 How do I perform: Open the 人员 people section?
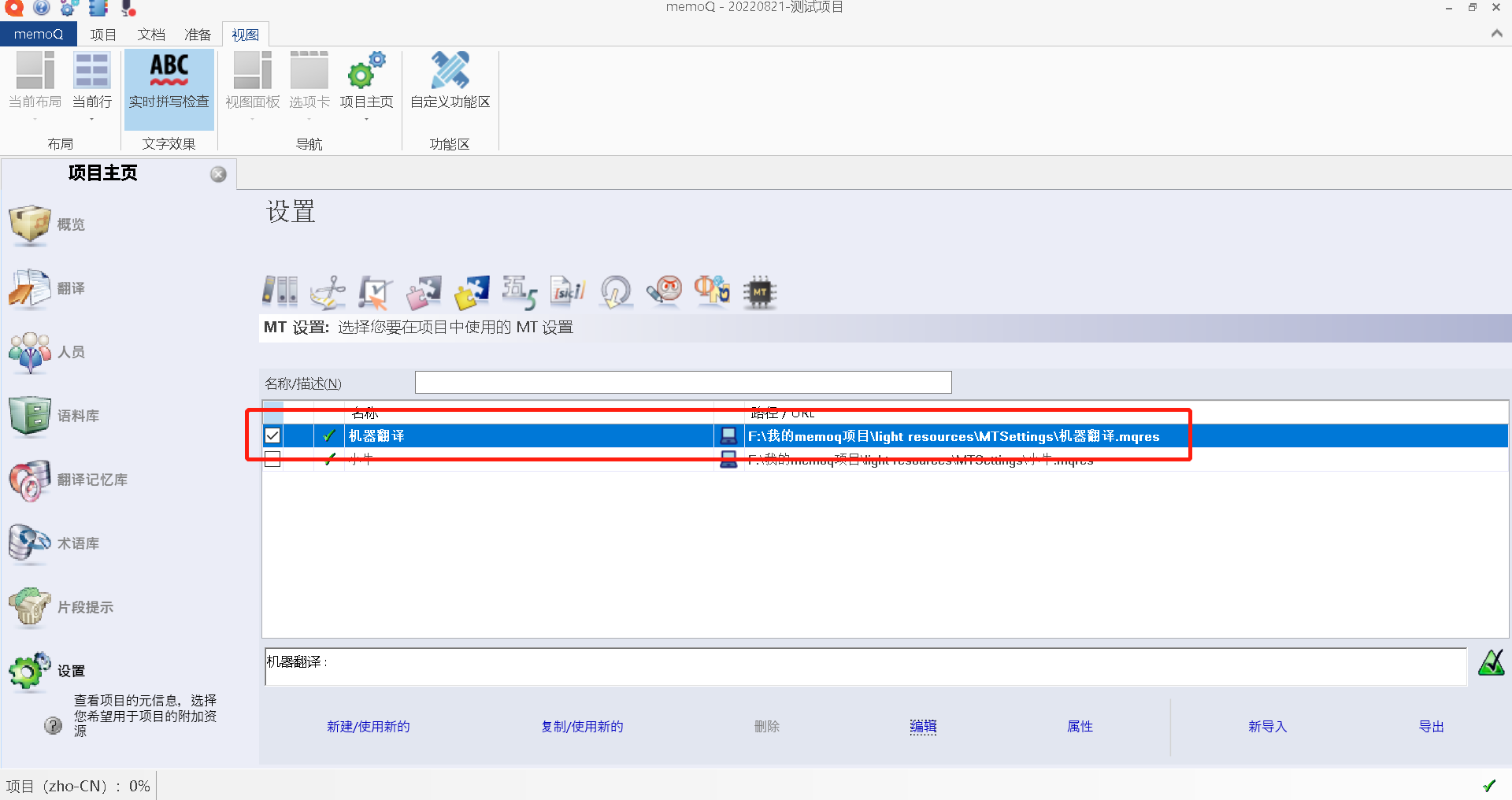[x=47, y=352]
